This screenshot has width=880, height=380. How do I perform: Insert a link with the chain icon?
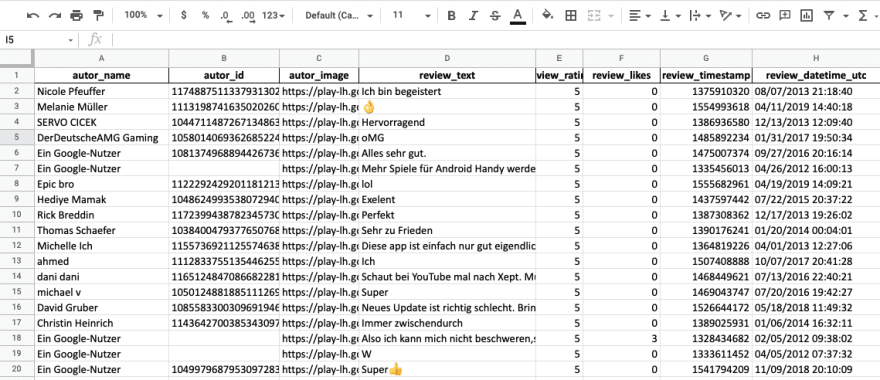pyautogui.click(x=762, y=16)
